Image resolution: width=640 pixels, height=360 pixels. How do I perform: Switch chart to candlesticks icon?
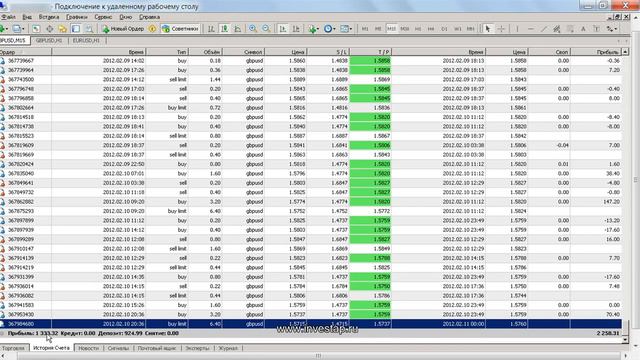pos(224,29)
